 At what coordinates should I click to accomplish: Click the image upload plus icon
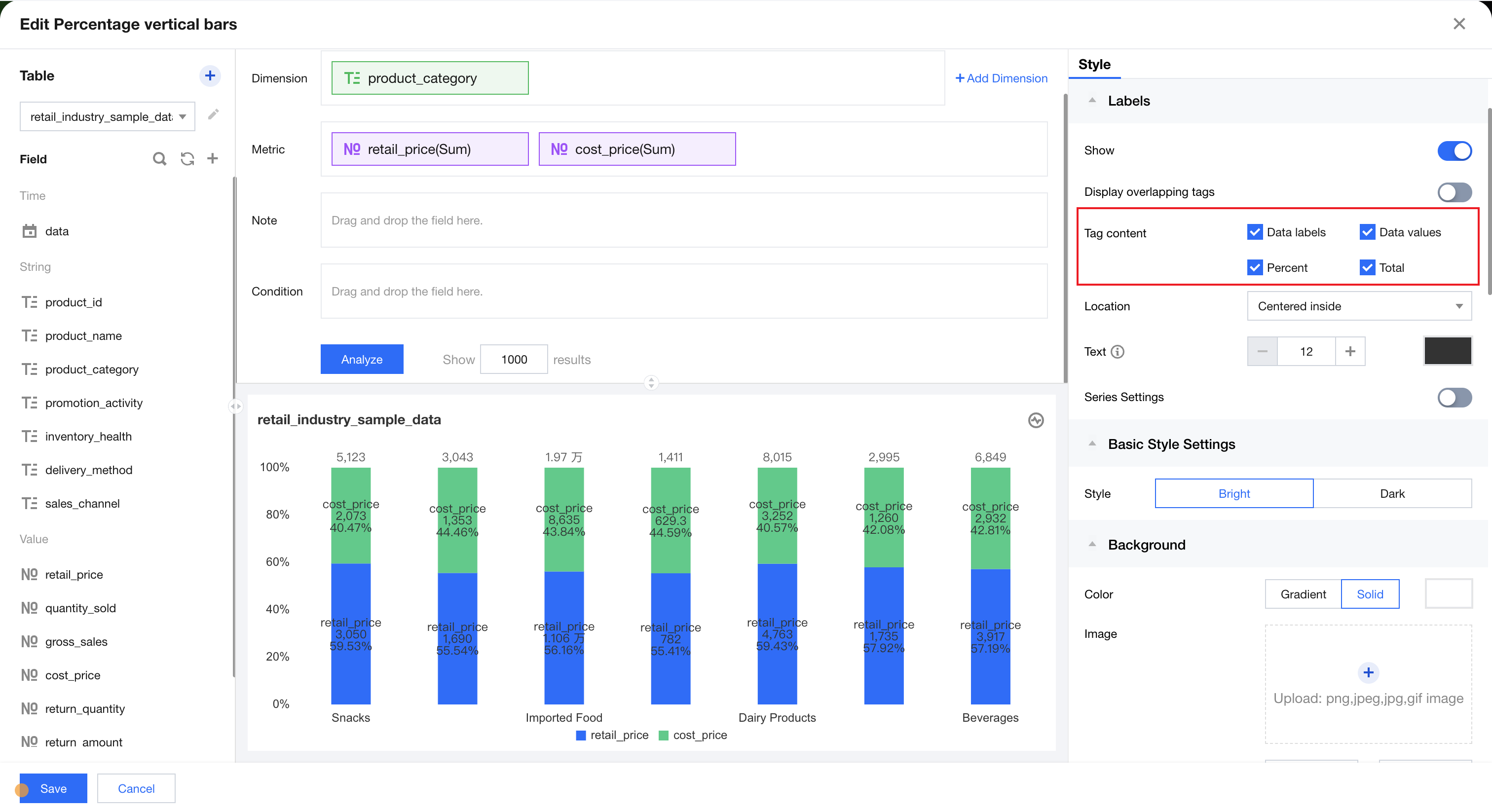(1368, 672)
